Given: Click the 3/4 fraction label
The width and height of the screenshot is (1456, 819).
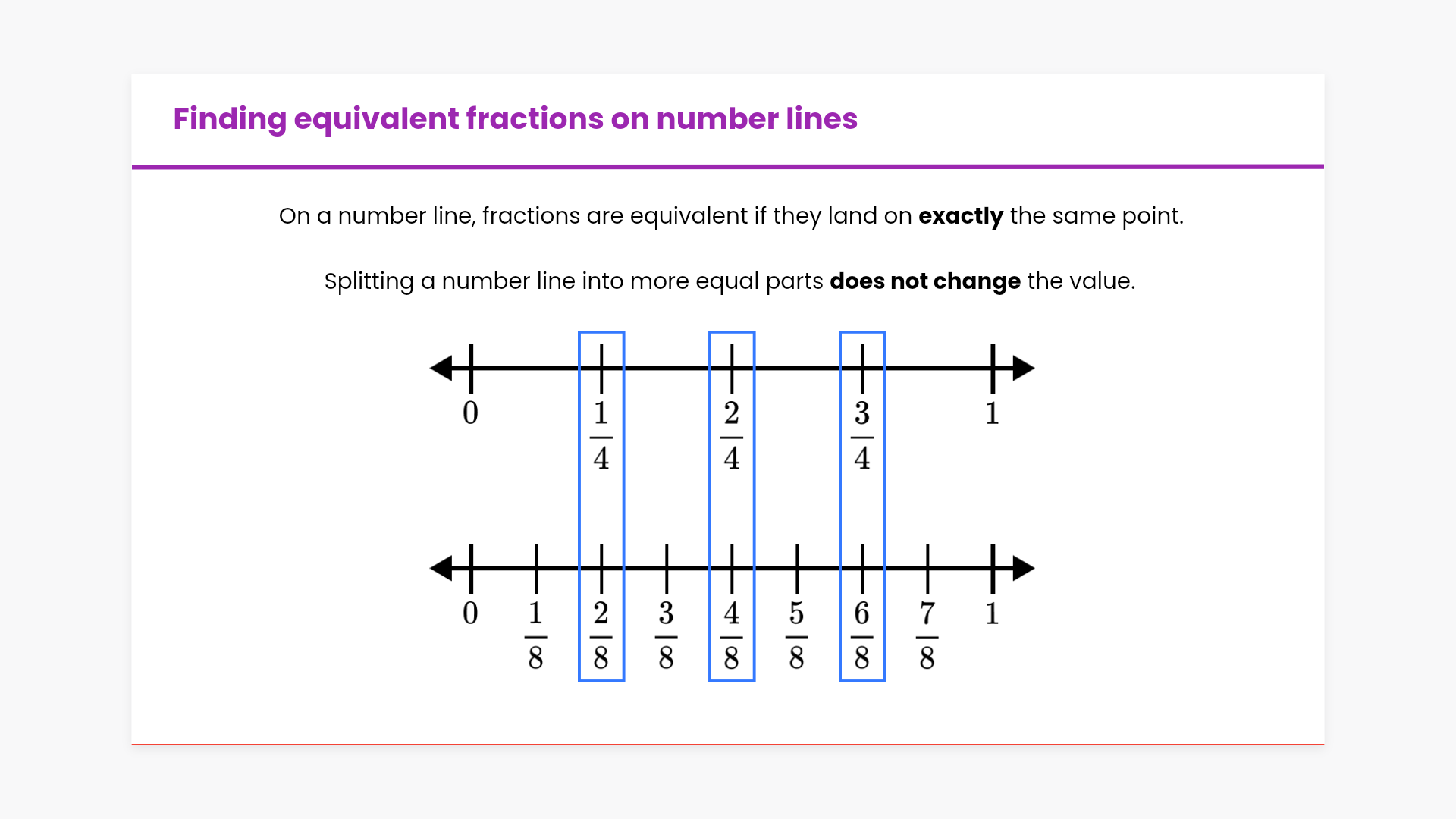Looking at the screenshot, I should click(862, 436).
